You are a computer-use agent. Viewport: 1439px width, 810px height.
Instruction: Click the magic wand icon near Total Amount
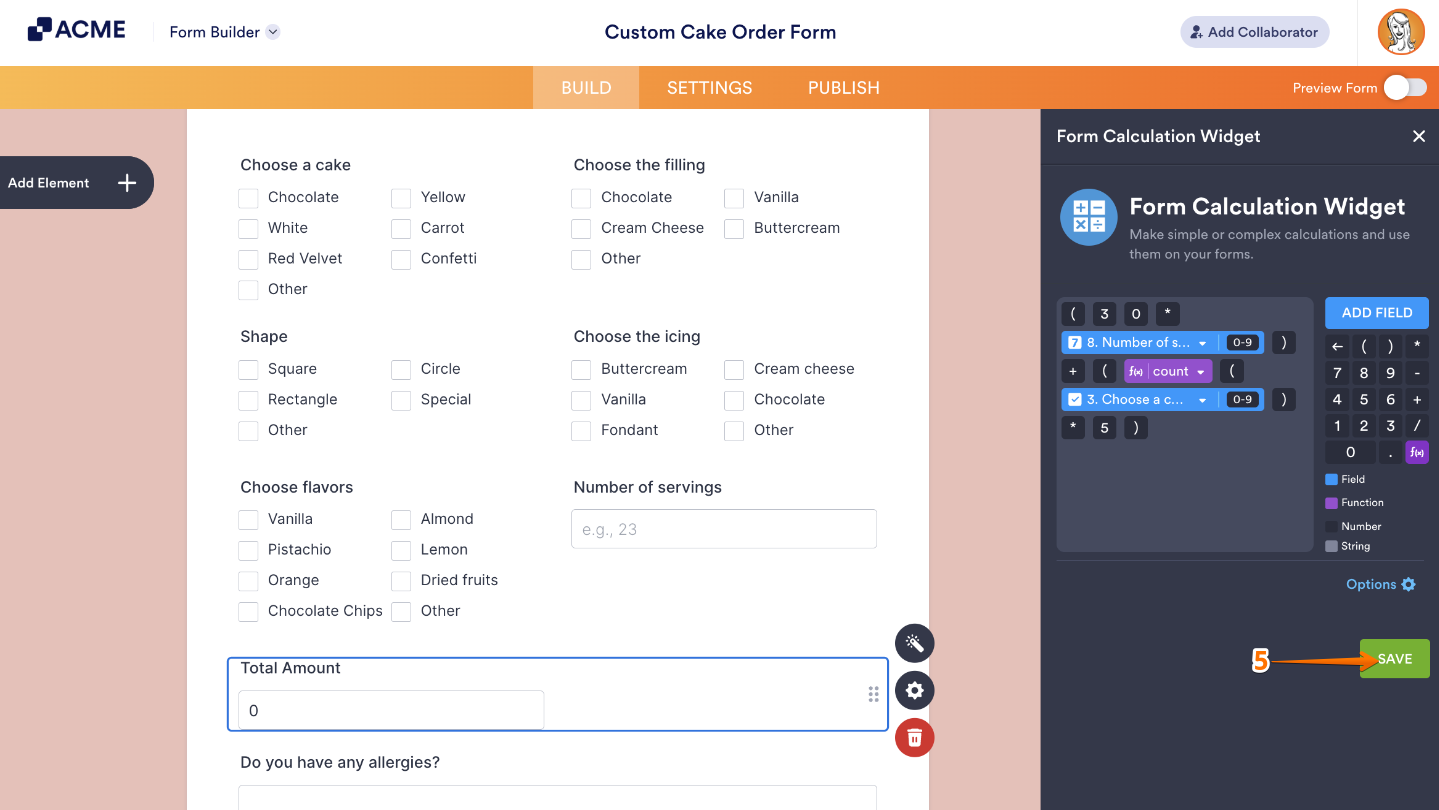[913, 643]
